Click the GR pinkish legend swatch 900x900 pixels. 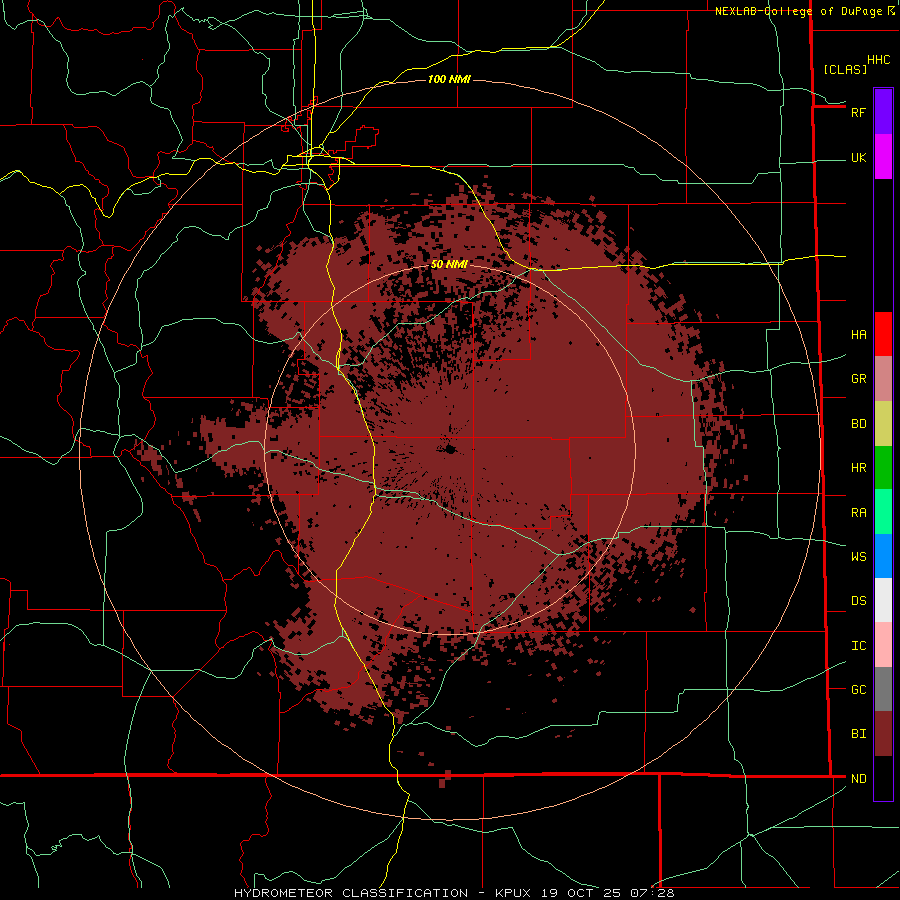[883, 379]
